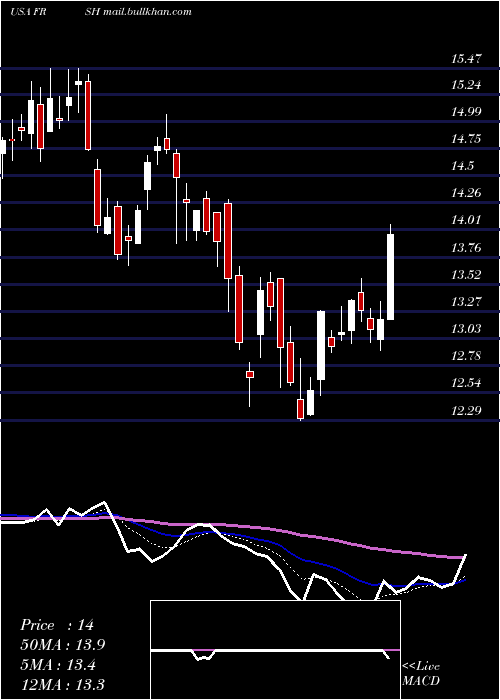Click the 12.29 price axis label

pos(466,410)
